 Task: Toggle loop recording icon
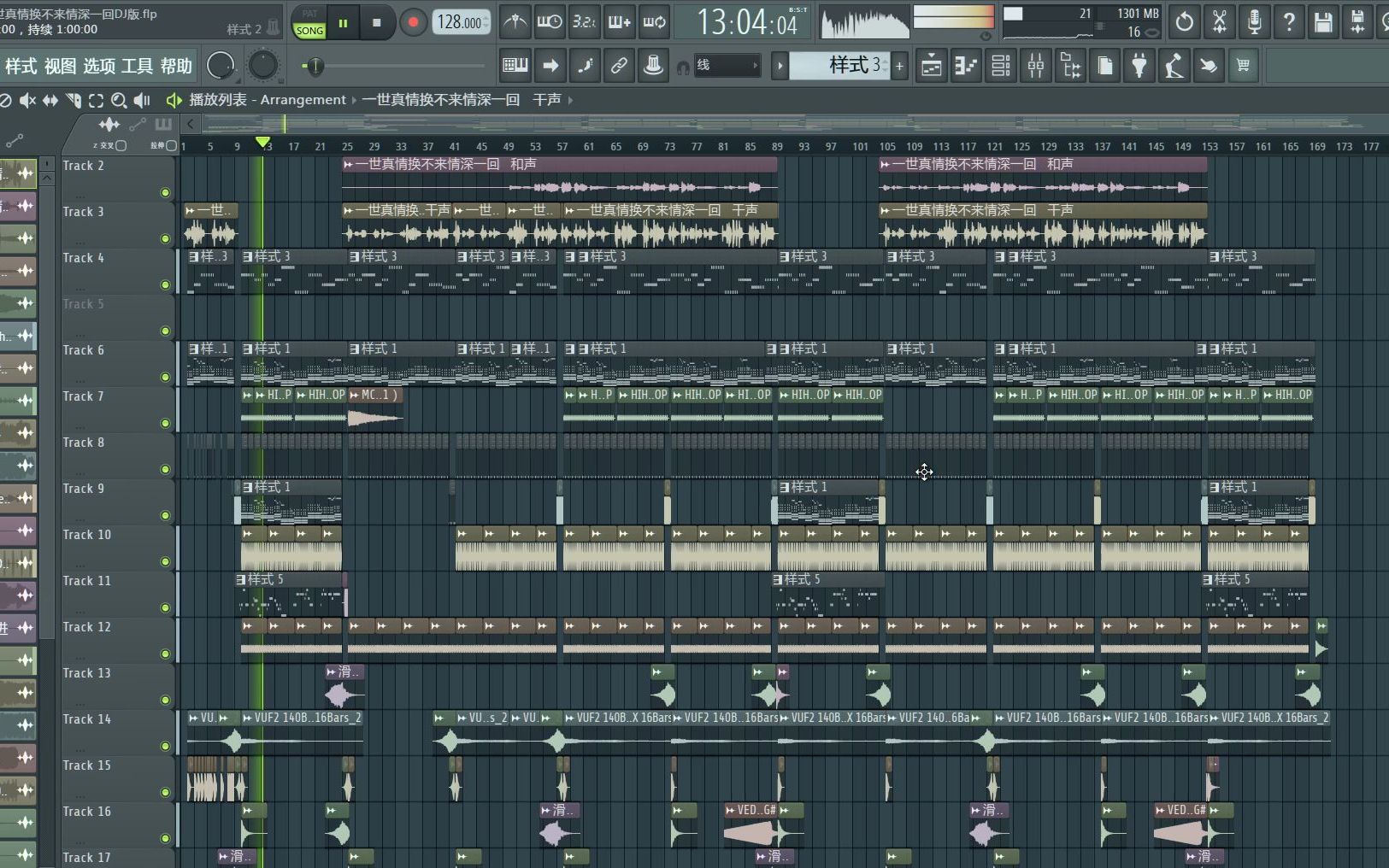coord(655,22)
